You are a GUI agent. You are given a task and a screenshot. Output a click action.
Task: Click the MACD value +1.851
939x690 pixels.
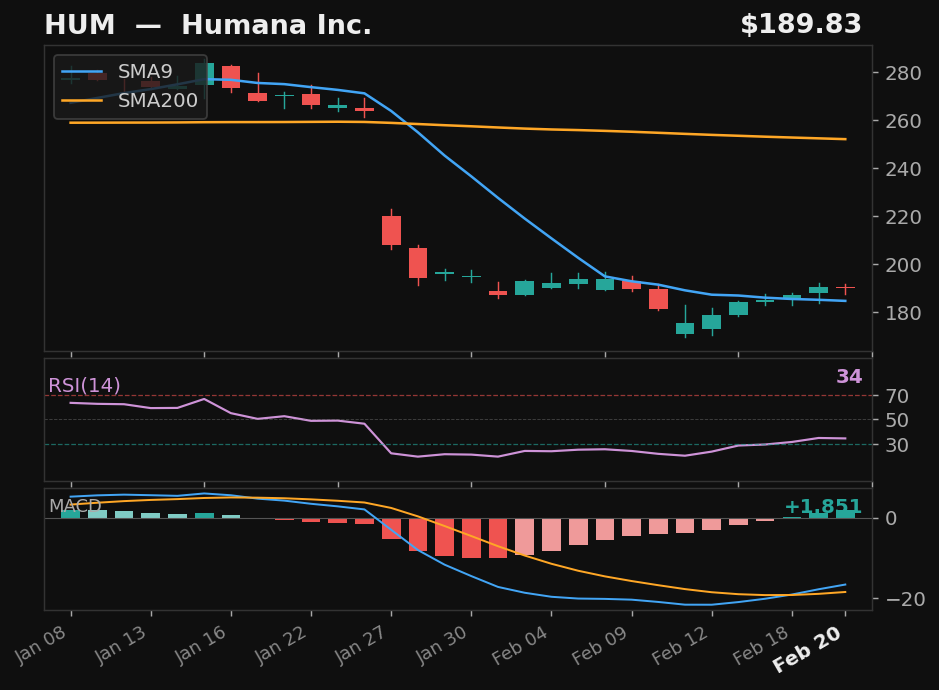pyautogui.click(x=823, y=507)
